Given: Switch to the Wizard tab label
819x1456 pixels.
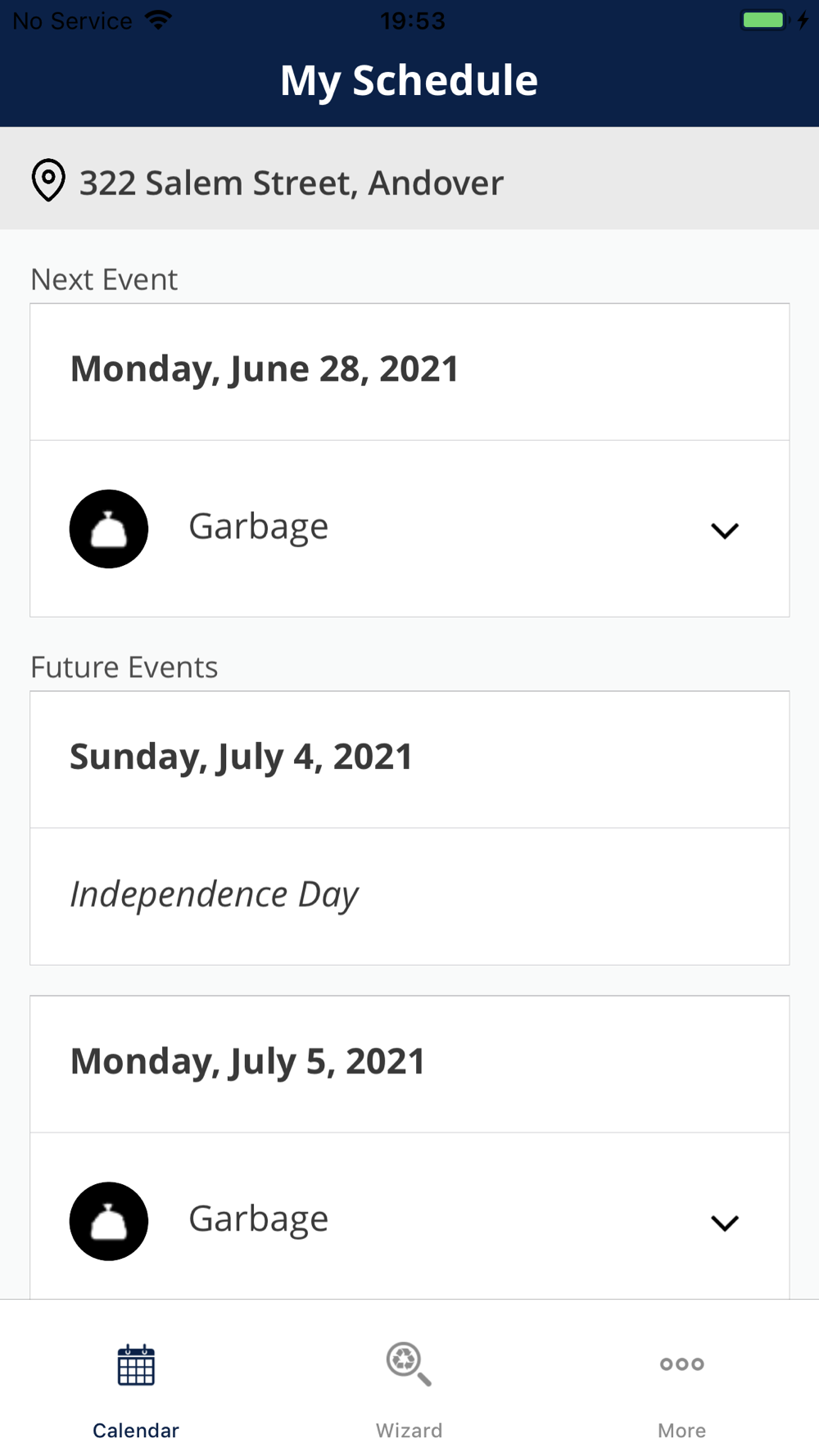Looking at the screenshot, I should [409, 1431].
